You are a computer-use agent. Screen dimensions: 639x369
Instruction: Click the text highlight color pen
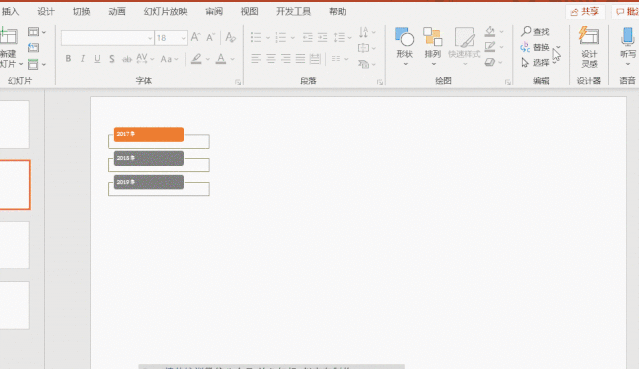coord(196,59)
